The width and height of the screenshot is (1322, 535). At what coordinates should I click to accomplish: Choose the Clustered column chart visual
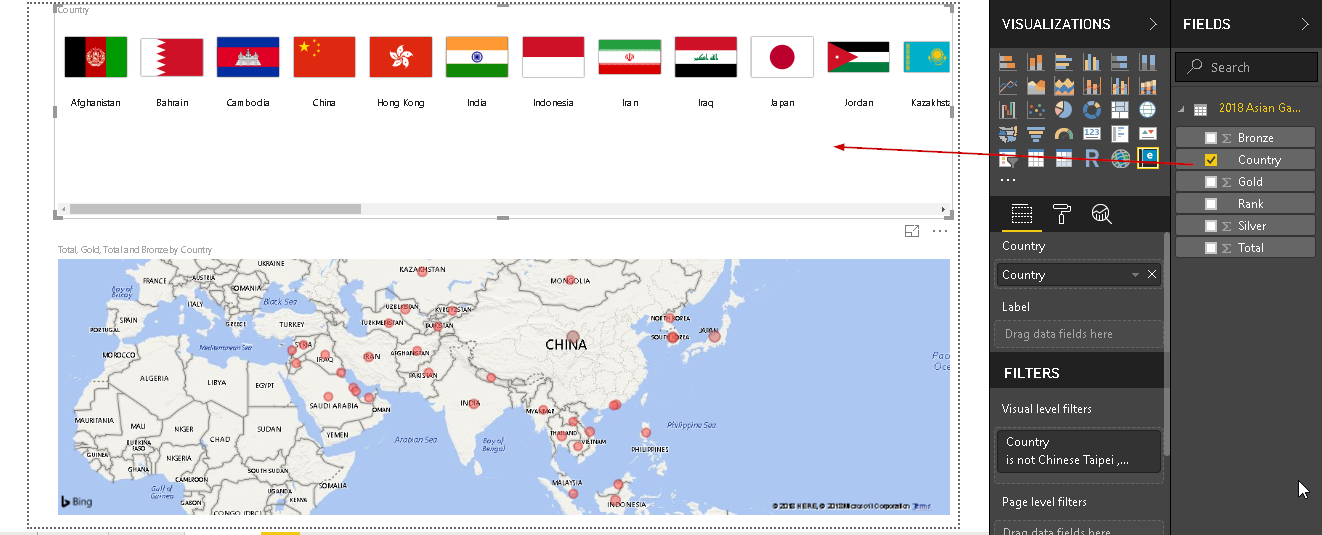point(1092,62)
